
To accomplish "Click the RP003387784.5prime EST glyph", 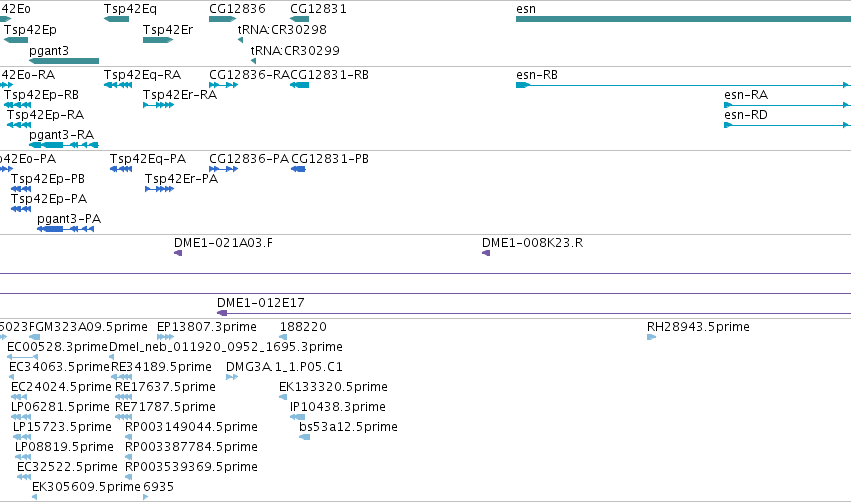I will point(129,457).
